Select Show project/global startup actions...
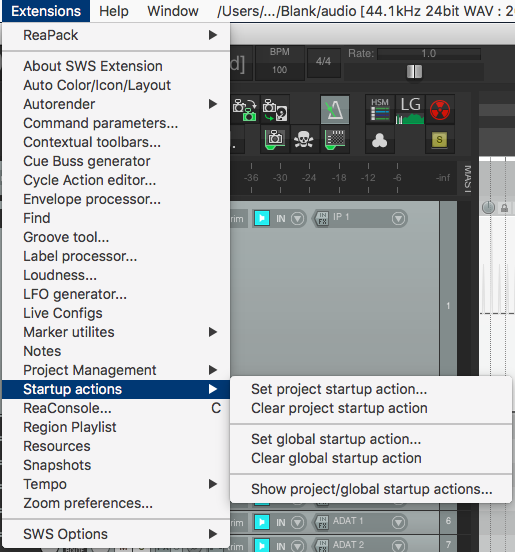The width and height of the screenshot is (515, 552). [371, 489]
